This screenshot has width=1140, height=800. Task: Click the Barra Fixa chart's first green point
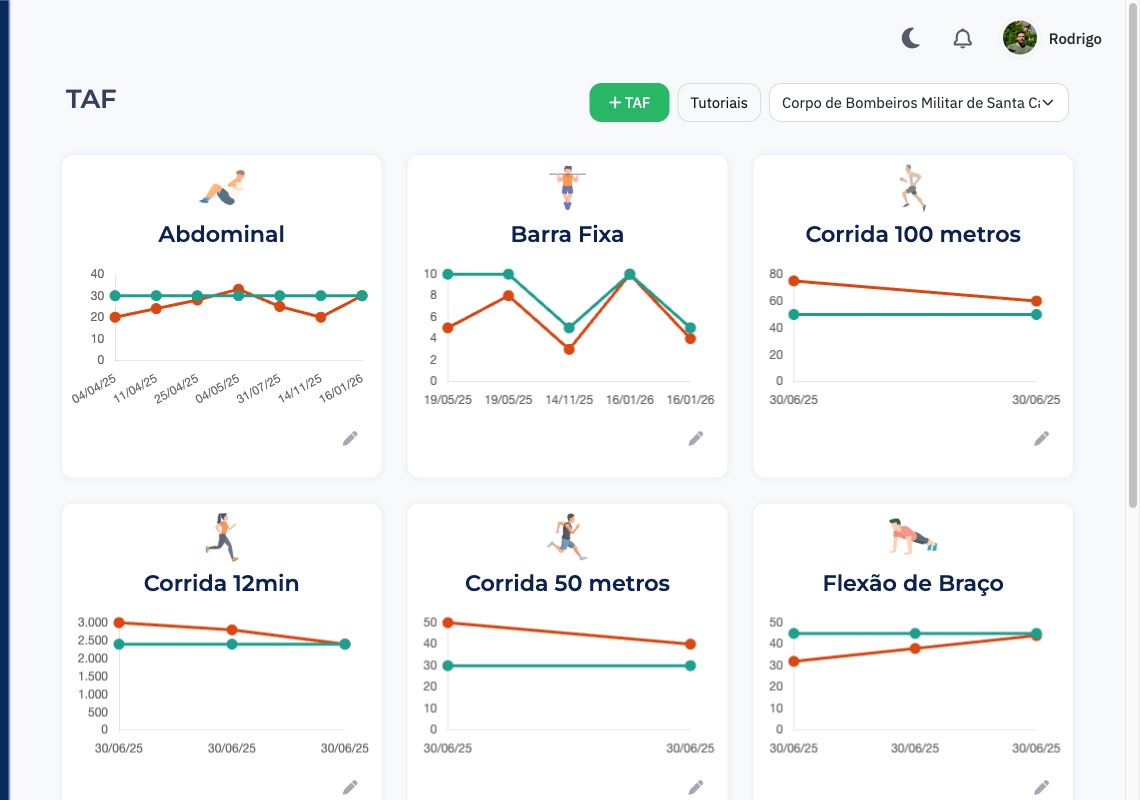tap(448, 274)
